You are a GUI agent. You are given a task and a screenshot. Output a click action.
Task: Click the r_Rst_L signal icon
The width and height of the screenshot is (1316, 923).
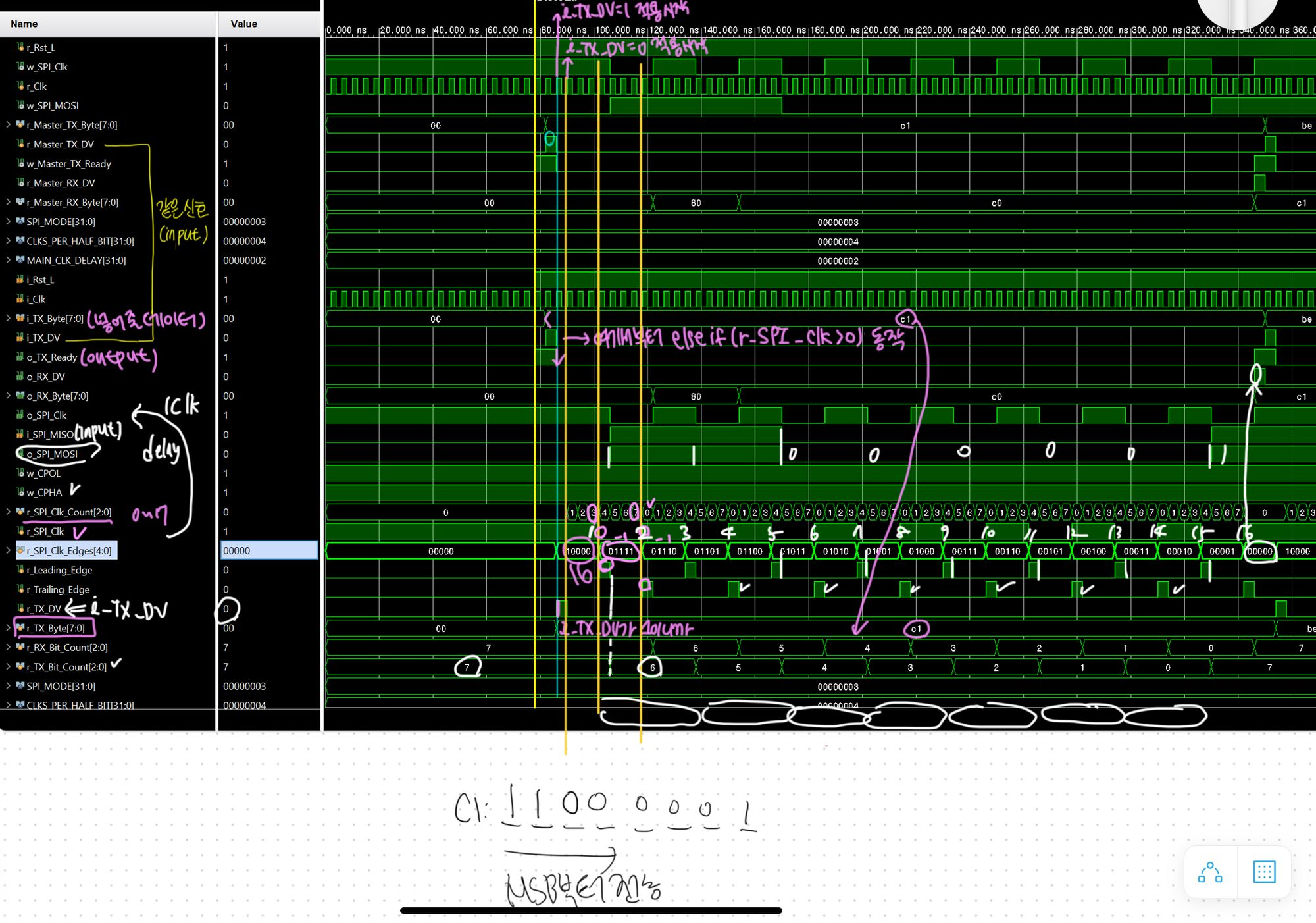(20, 47)
